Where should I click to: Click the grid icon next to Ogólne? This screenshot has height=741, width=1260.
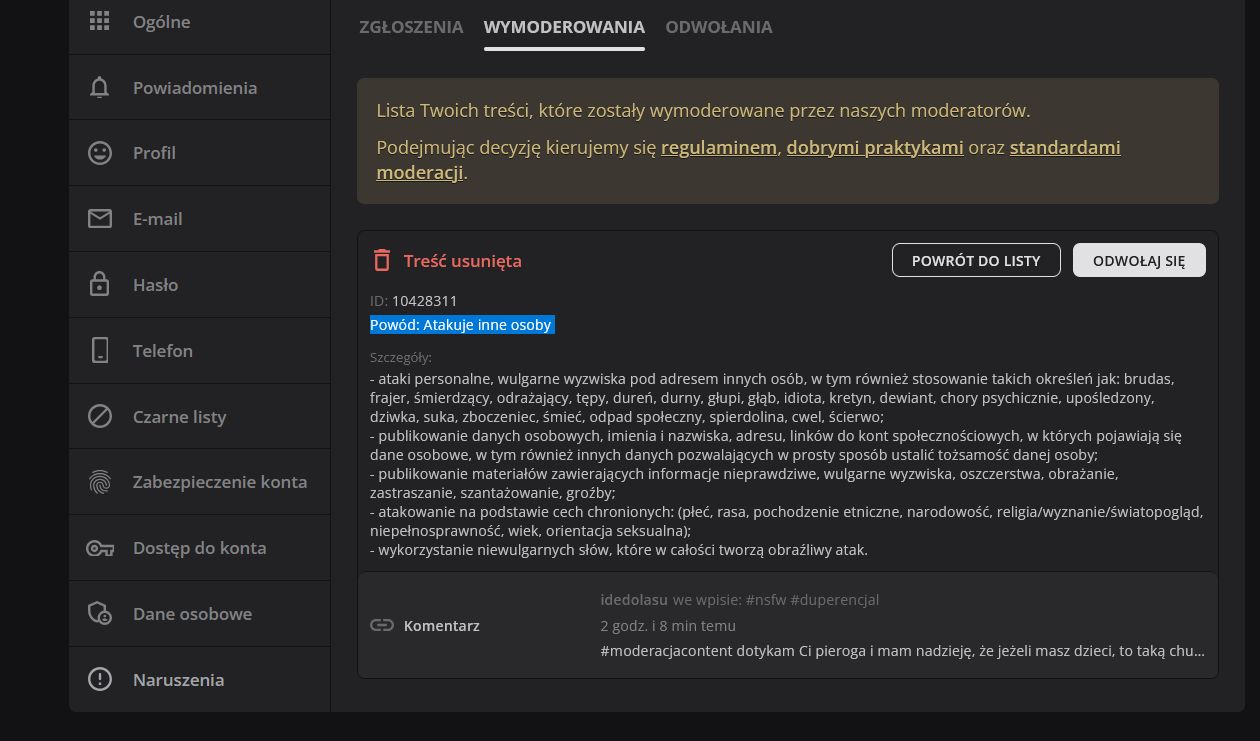tap(99, 21)
